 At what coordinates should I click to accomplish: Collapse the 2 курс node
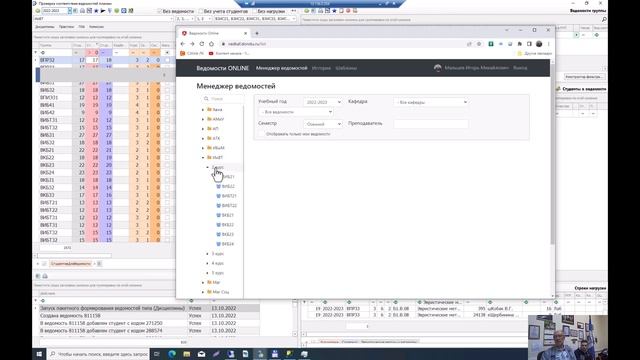point(207,167)
